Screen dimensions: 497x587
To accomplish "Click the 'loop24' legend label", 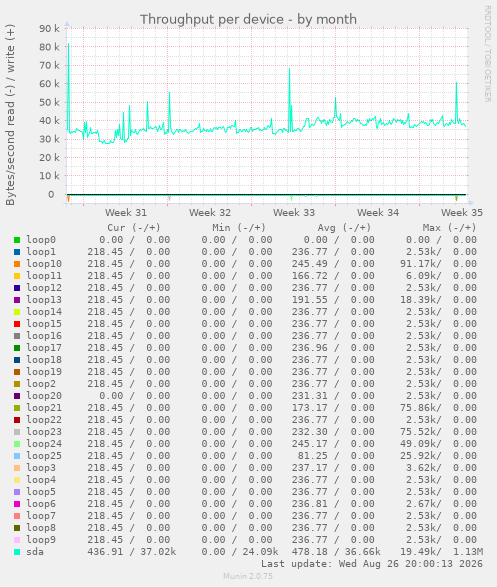I will pyautogui.click(x=44, y=444).
